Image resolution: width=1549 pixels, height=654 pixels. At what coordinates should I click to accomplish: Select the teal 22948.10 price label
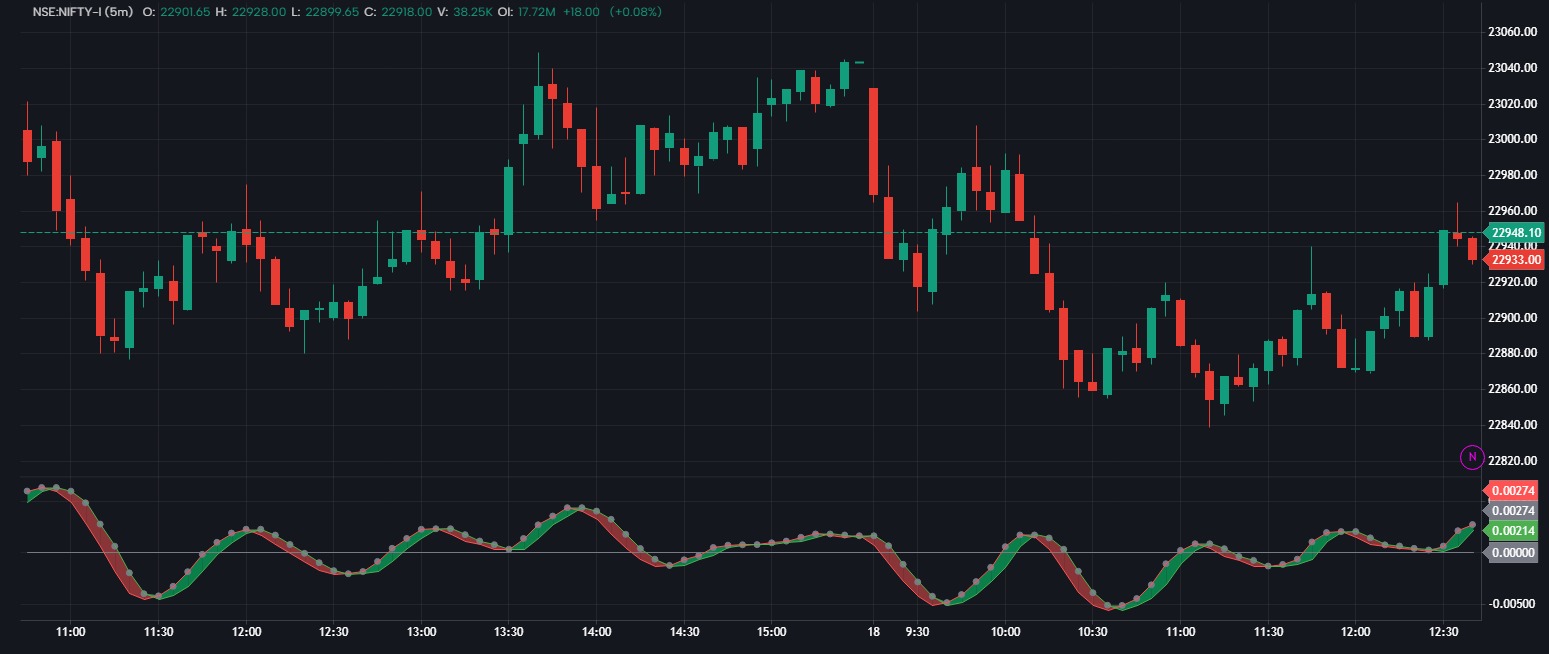click(1511, 232)
